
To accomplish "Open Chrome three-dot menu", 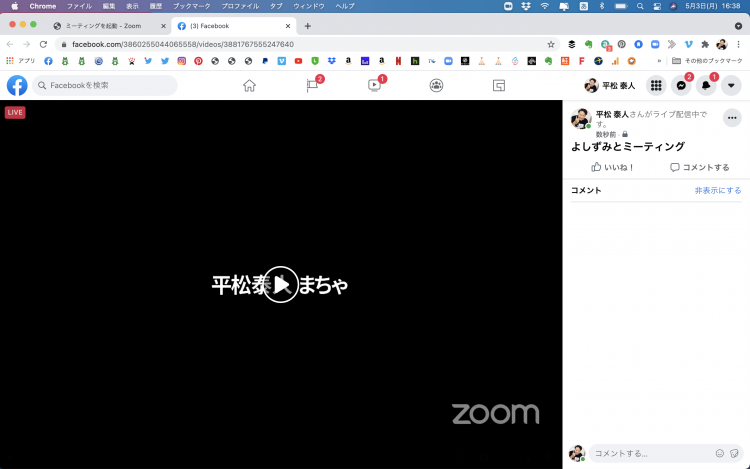I will [738, 44].
